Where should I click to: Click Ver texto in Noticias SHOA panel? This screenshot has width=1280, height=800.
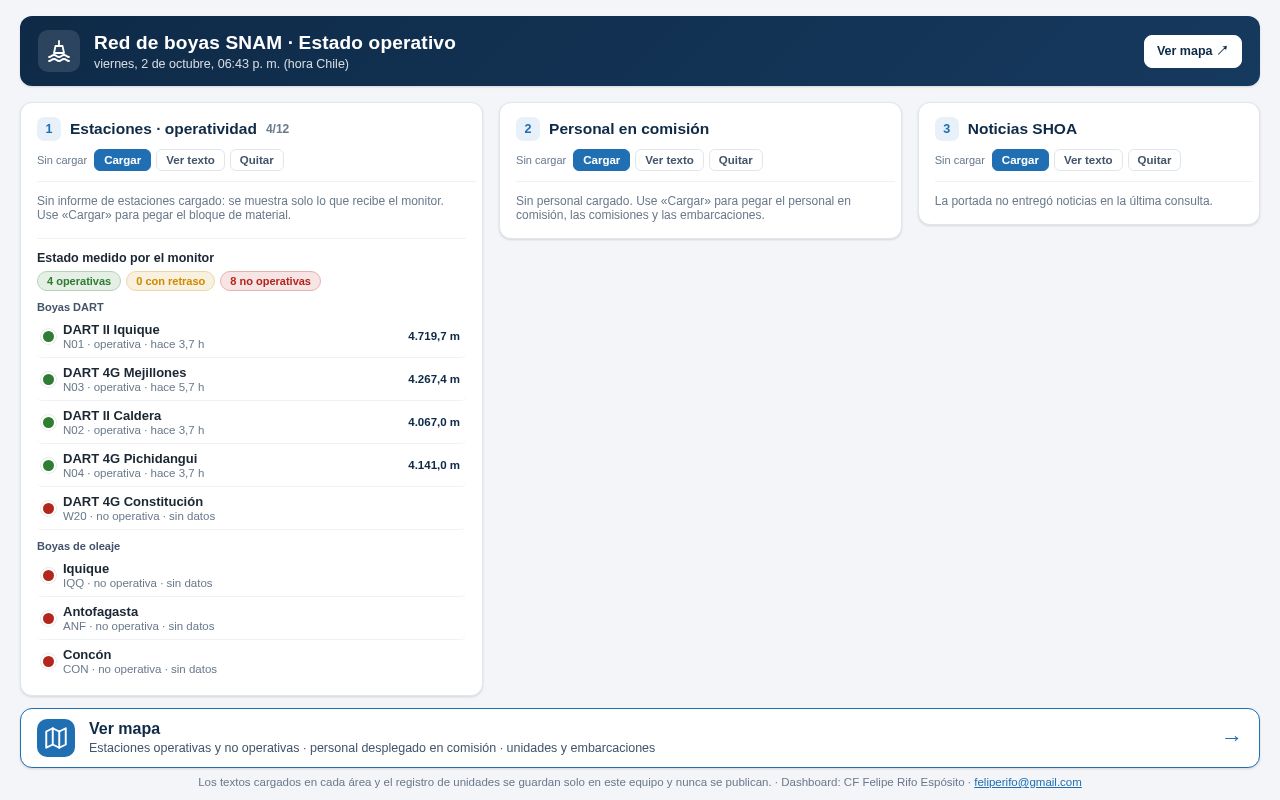click(x=1088, y=160)
